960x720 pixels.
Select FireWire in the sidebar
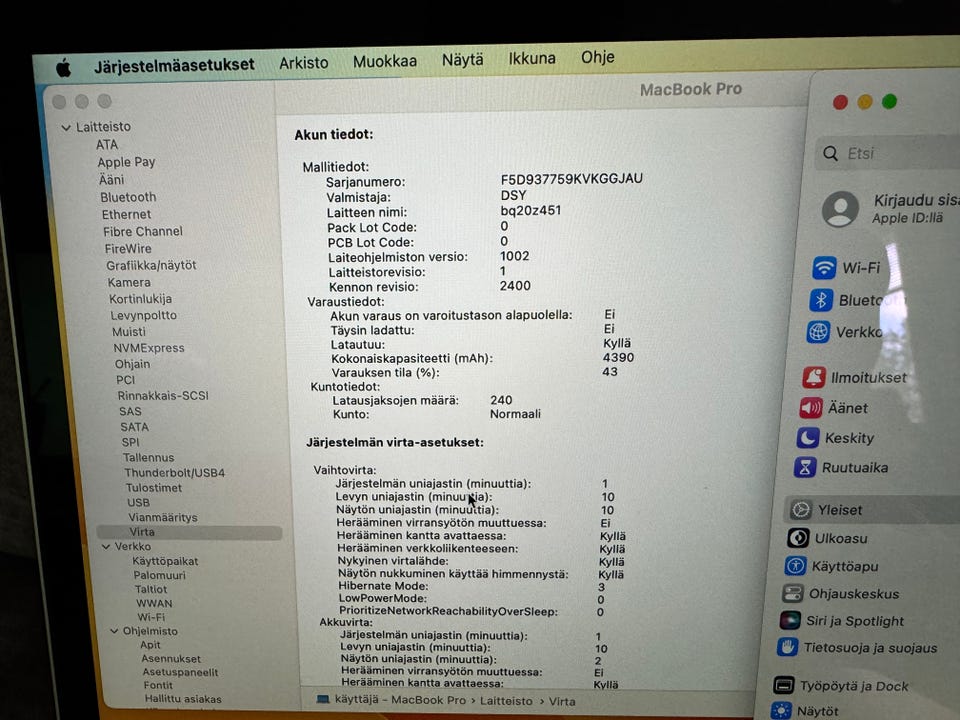coord(128,249)
